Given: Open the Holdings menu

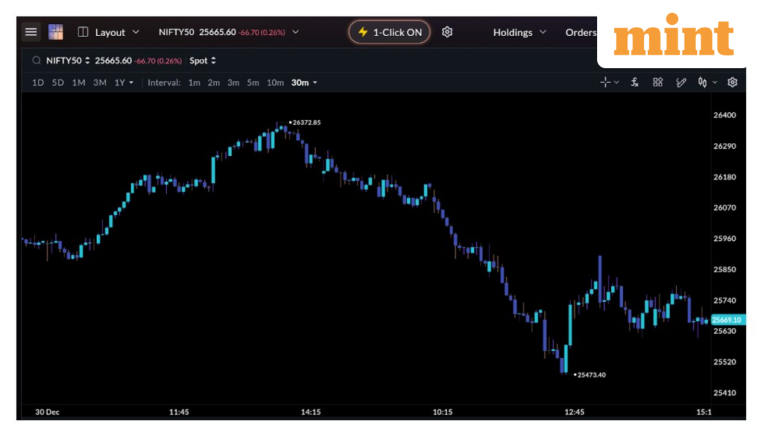Looking at the screenshot, I should tap(519, 32).
